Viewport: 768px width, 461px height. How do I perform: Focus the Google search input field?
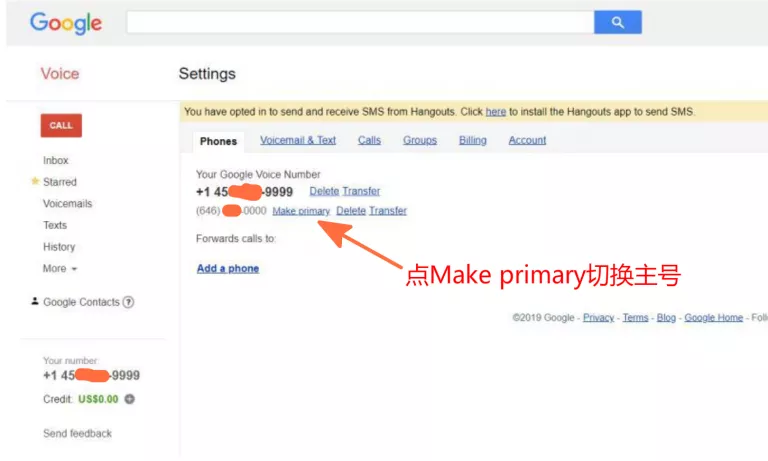pyautogui.click(x=360, y=22)
